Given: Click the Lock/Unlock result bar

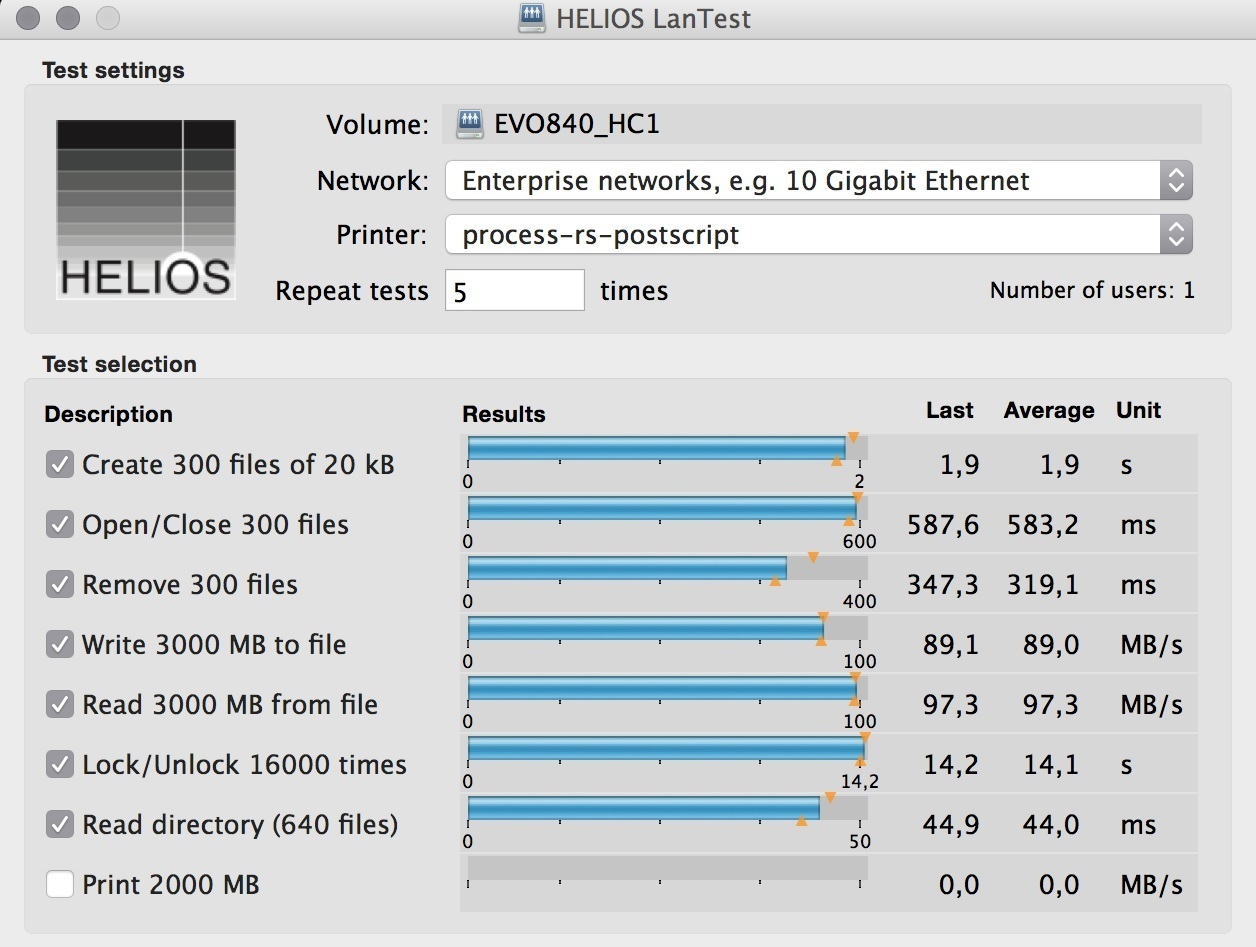Looking at the screenshot, I should pos(668,748).
